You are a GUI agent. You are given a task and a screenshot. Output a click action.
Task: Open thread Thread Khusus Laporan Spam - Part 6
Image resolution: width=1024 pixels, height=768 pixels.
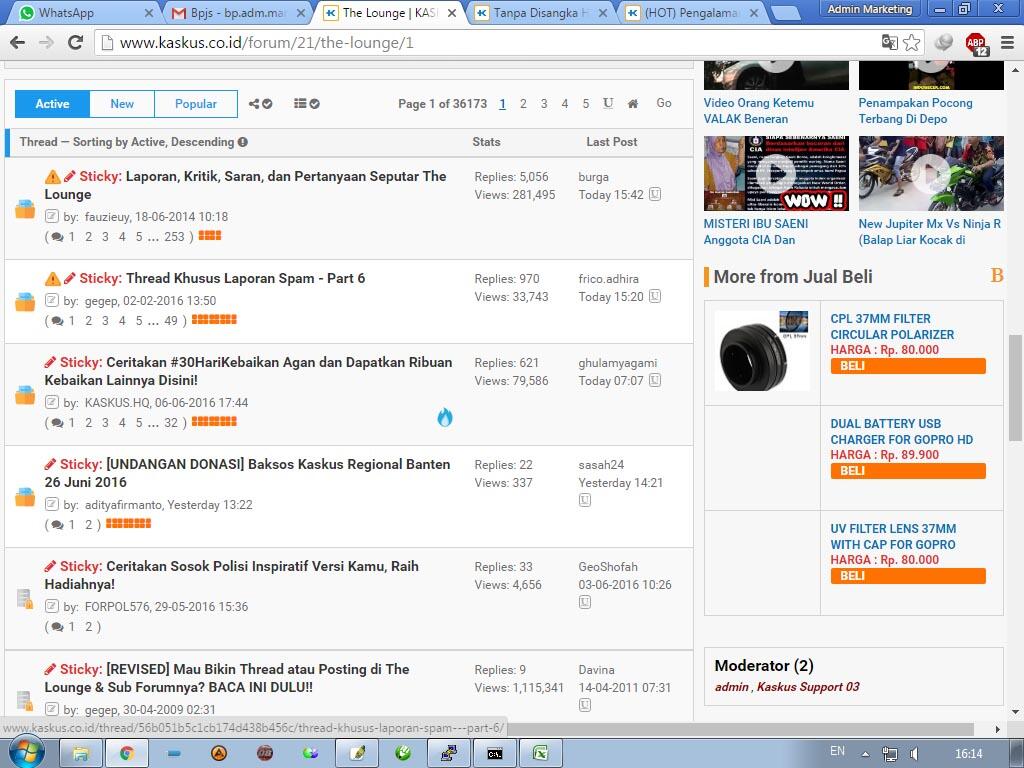click(x=246, y=278)
